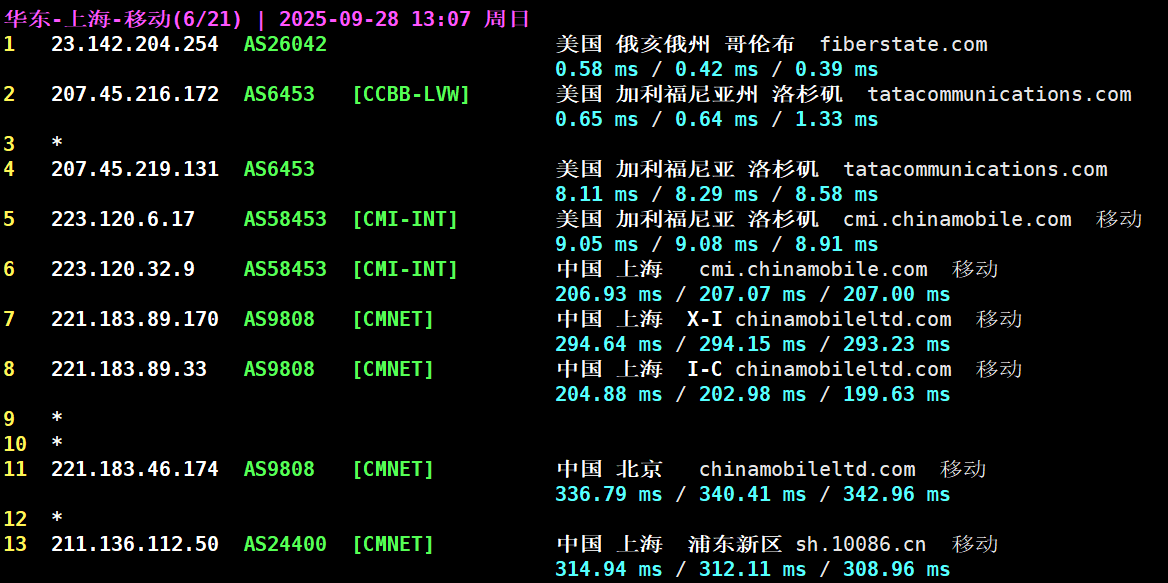Select IP address 223.120.6.17
Screen dimensions: 1168x583
pos(123,219)
